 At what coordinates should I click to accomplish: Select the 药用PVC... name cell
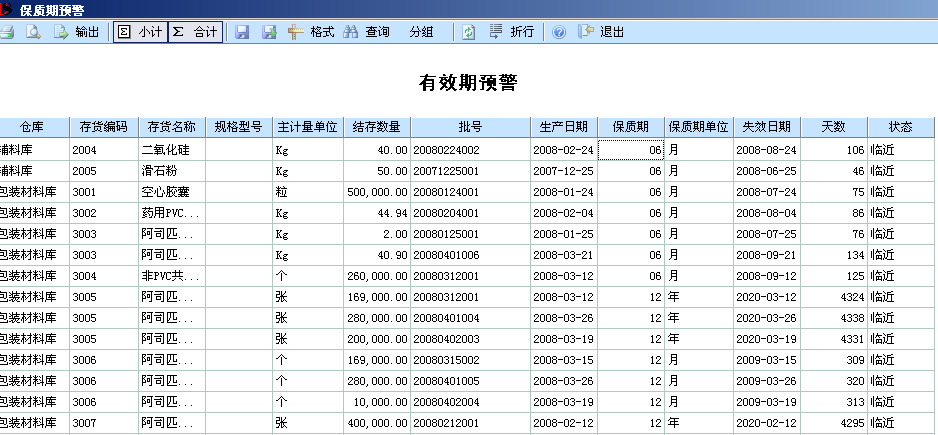click(172, 213)
